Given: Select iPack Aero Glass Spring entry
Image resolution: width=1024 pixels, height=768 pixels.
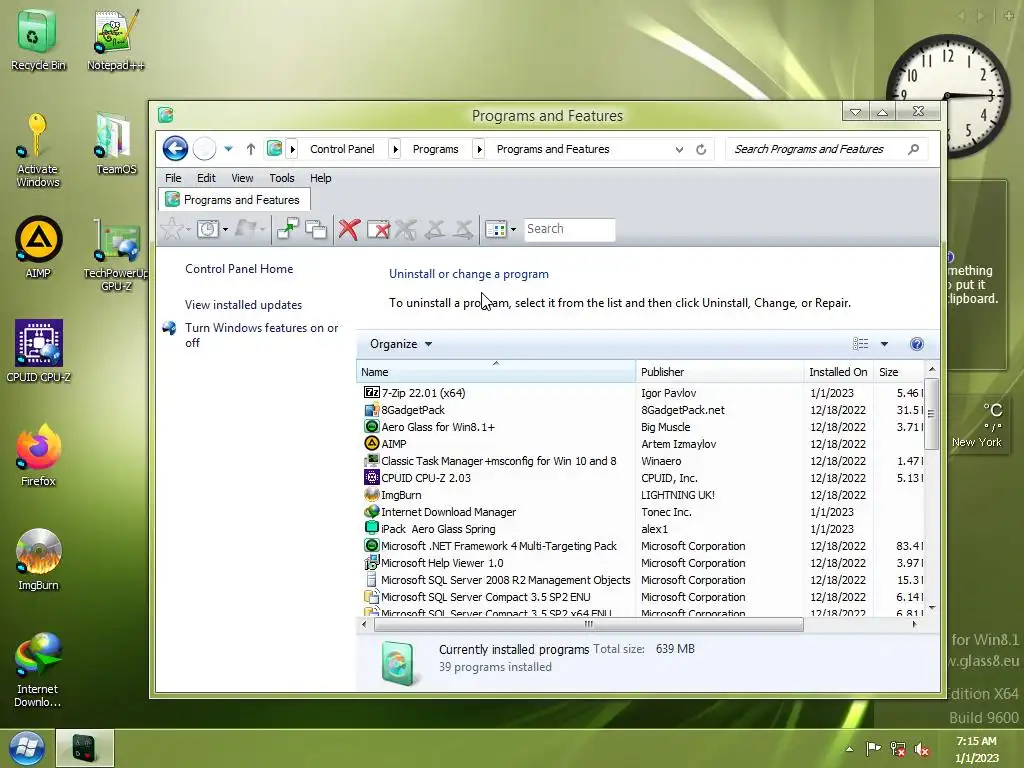Looking at the screenshot, I should (x=438, y=529).
